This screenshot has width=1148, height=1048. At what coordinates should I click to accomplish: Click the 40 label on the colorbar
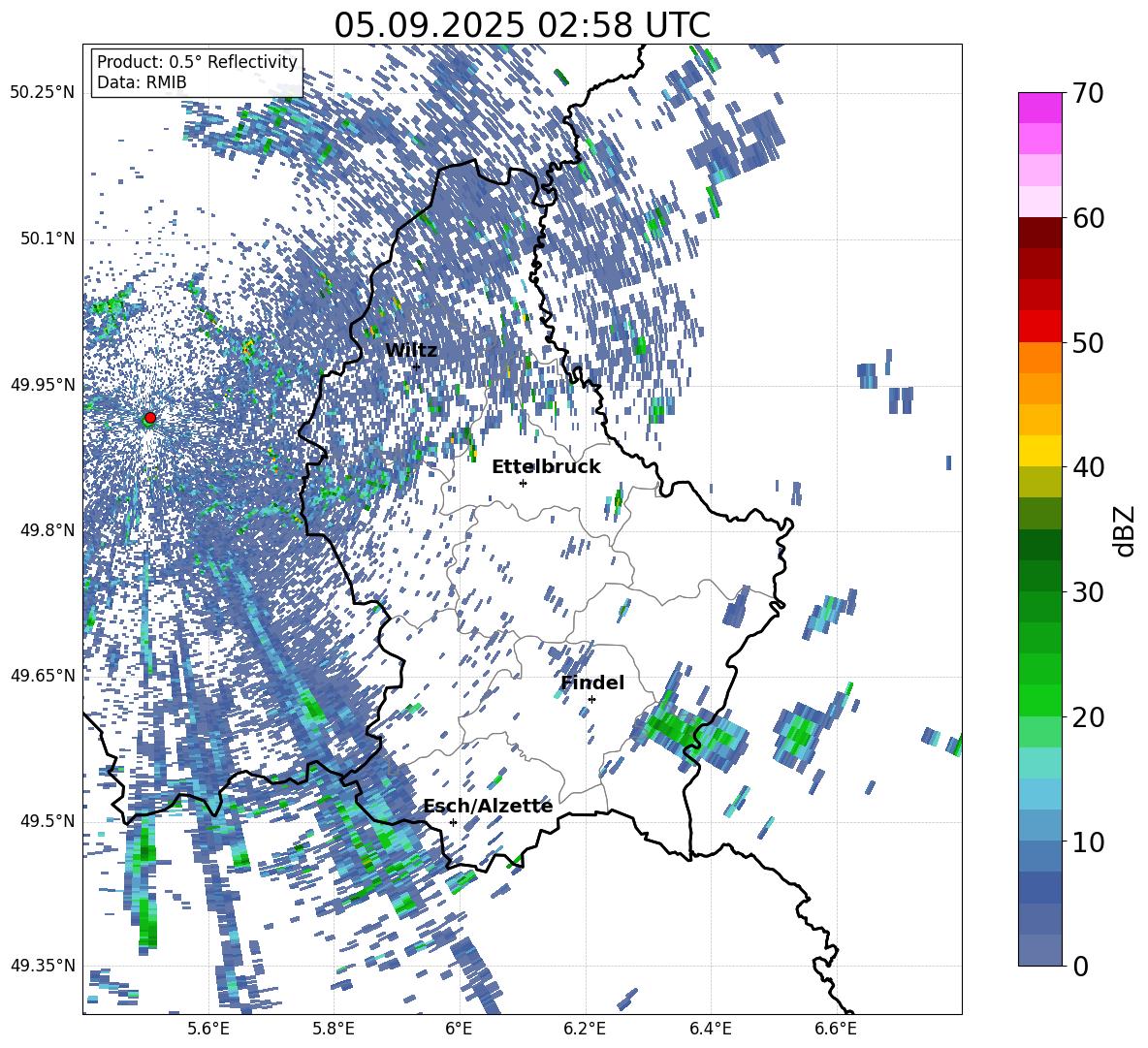1088,467
